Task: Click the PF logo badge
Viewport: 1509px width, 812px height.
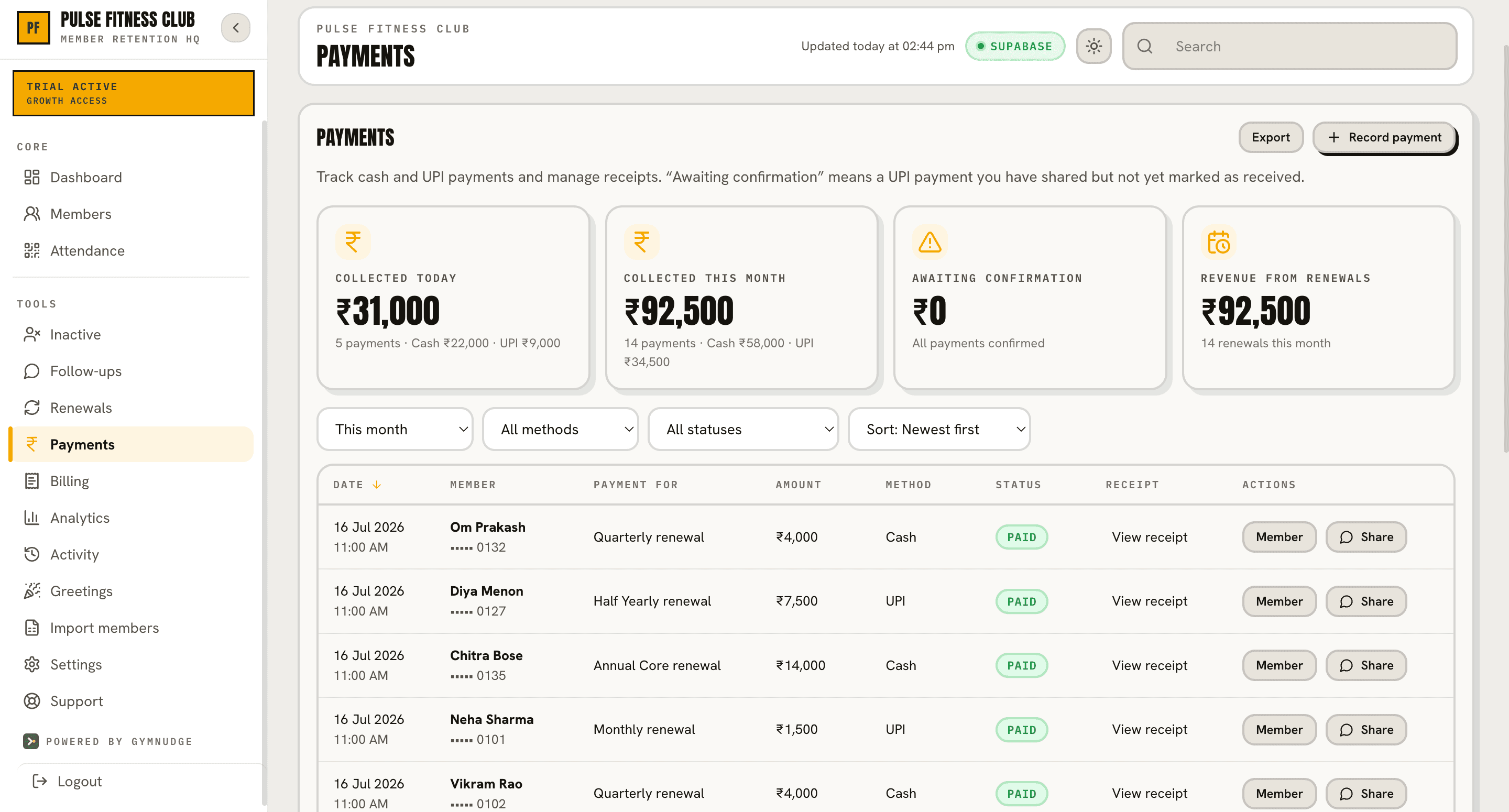Action: 34,28
